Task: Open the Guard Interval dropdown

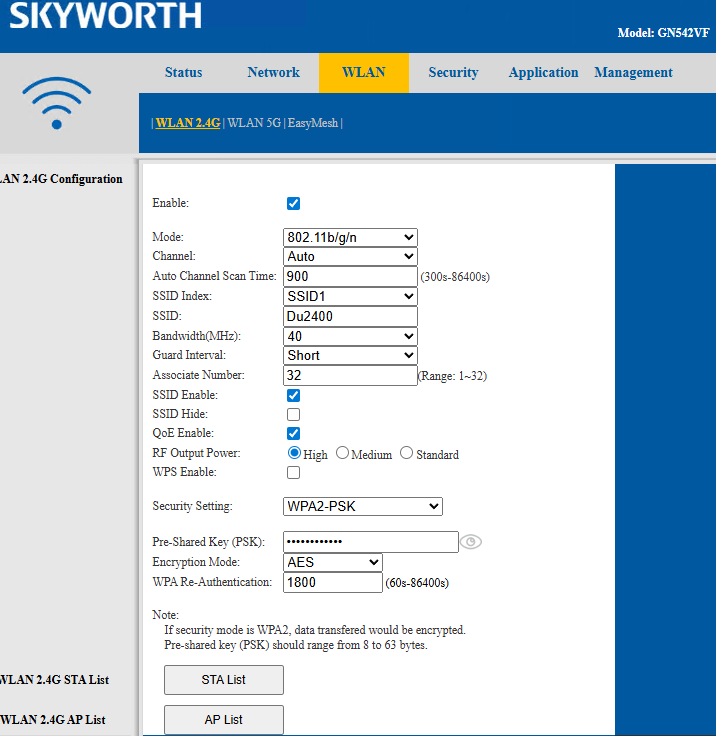Action: point(350,355)
